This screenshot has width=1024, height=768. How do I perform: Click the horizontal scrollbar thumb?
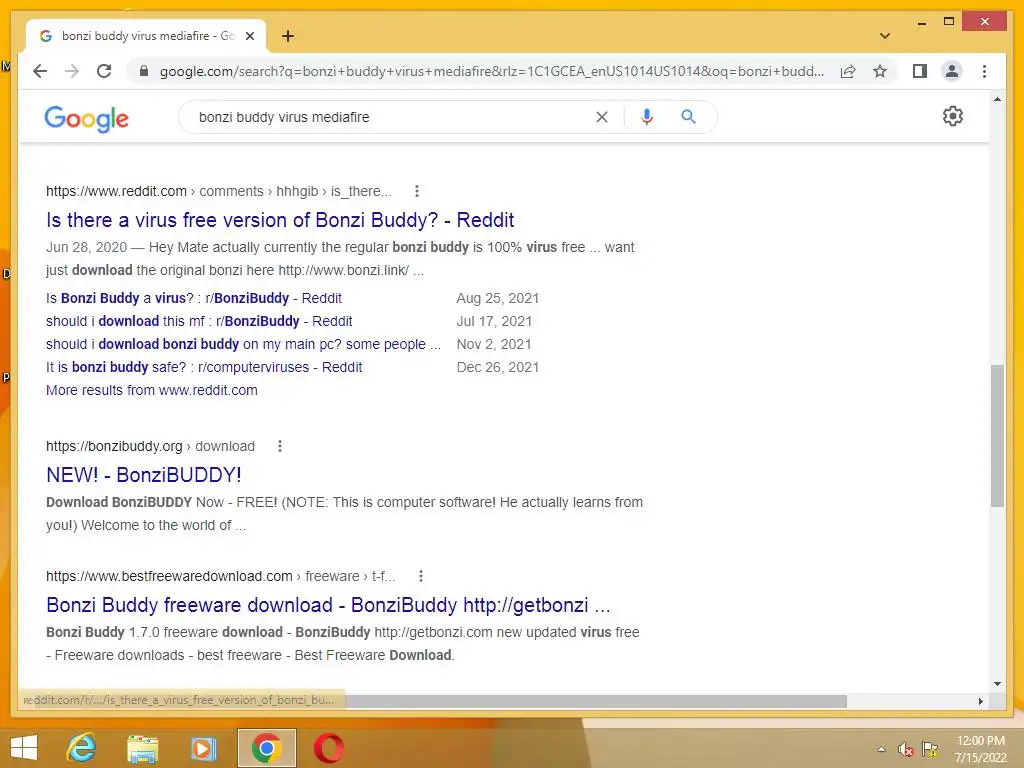click(596, 701)
